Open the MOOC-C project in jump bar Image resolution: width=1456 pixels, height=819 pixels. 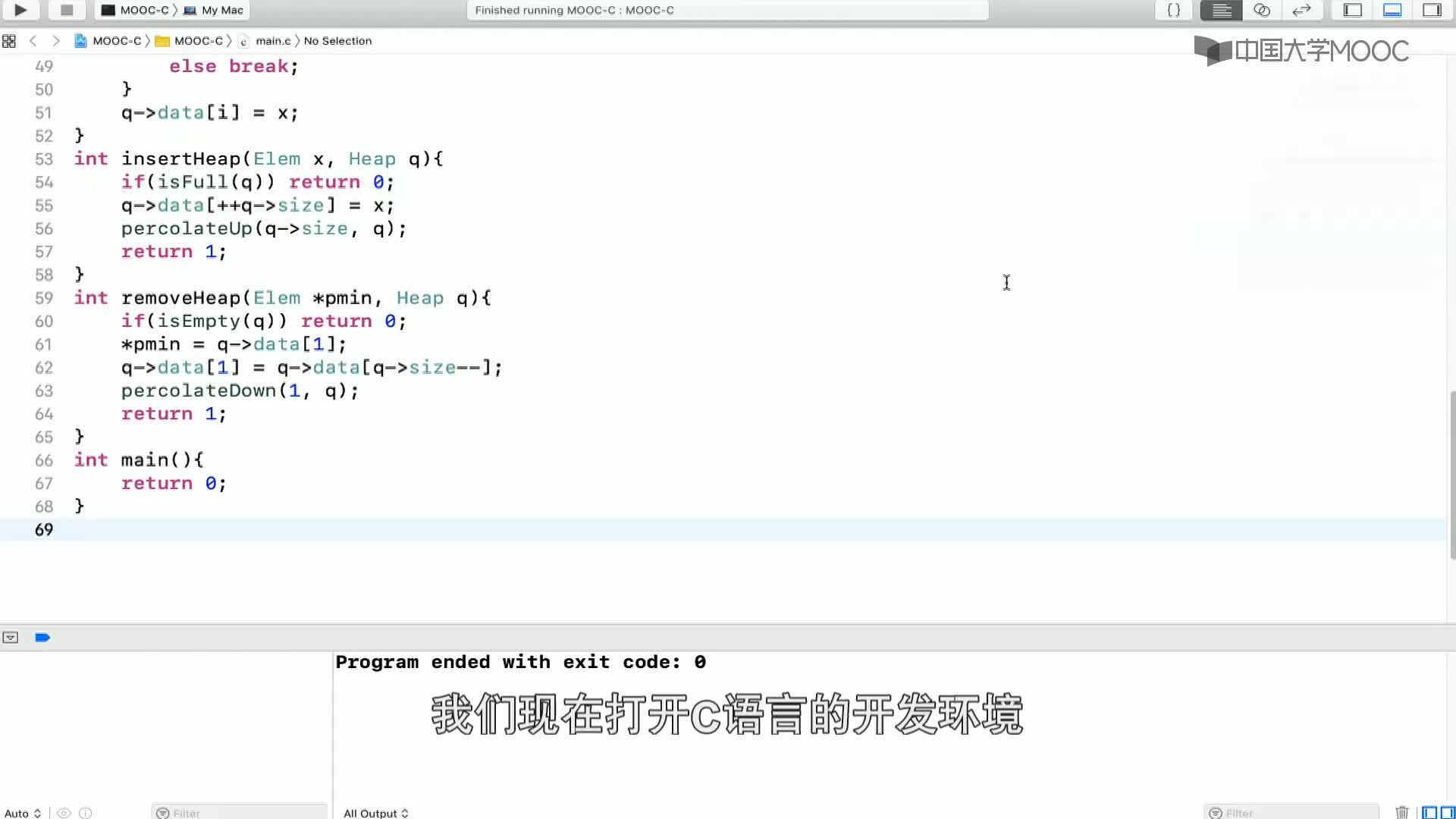[x=108, y=41]
